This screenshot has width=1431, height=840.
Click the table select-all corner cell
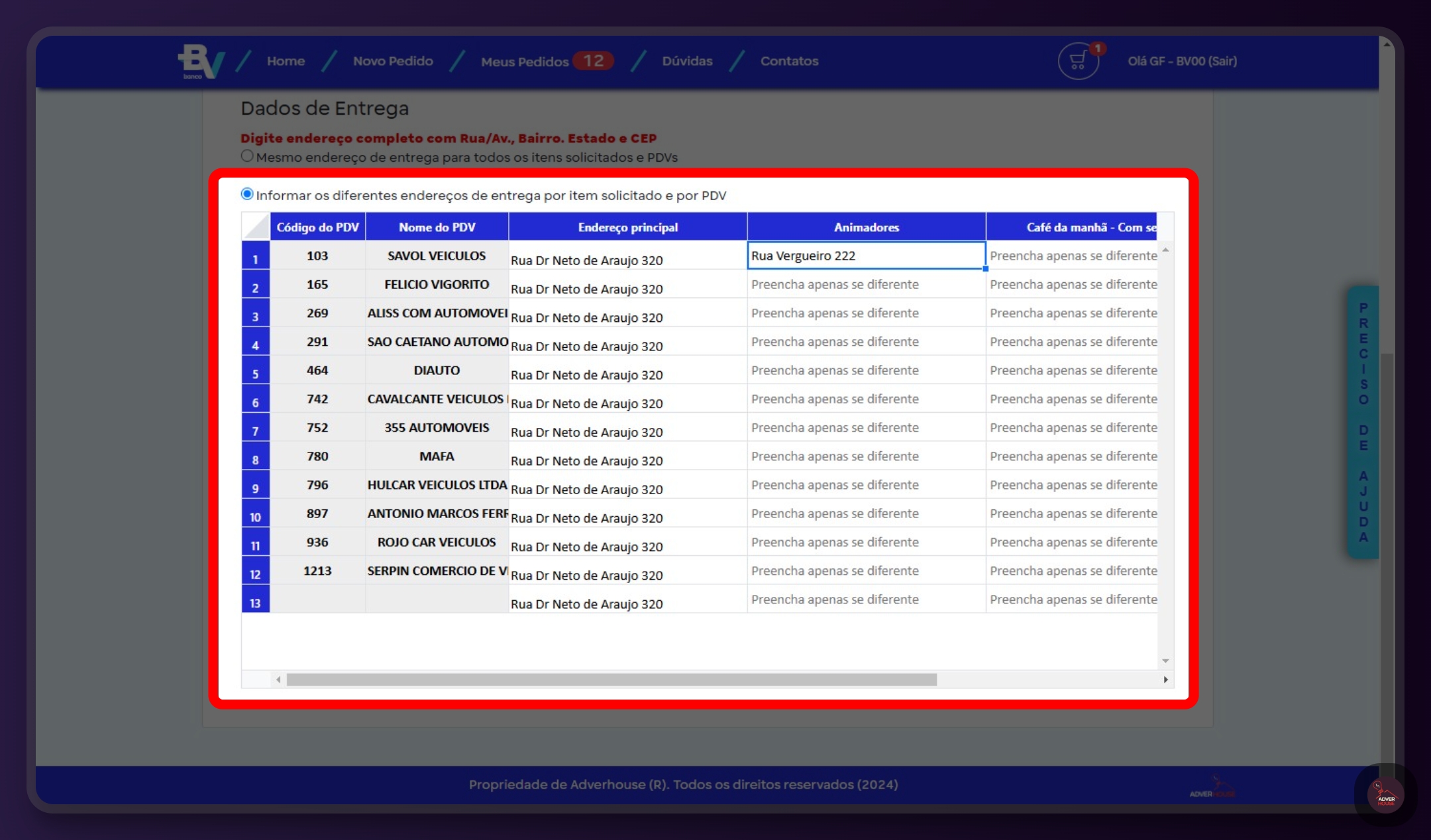256,227
